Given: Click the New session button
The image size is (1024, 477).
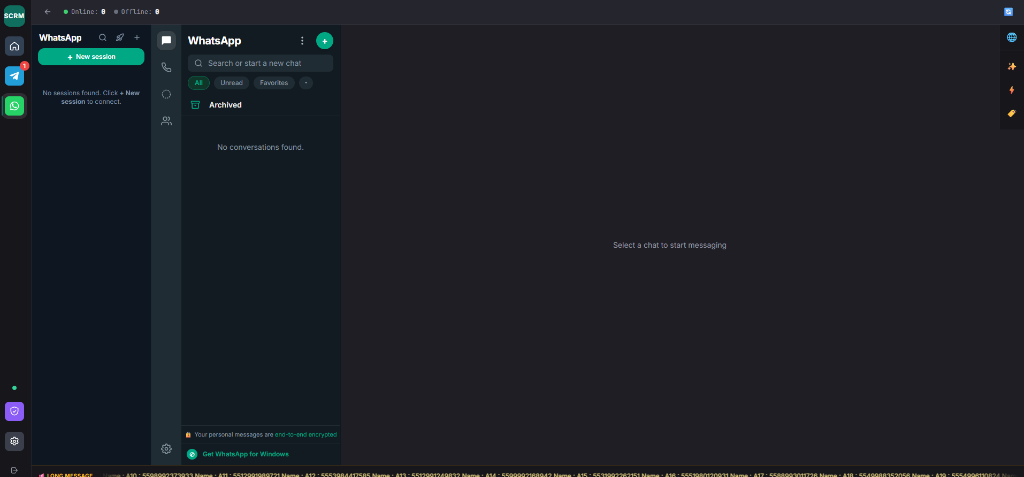Looking at the screenshot, I should (91, 57).
